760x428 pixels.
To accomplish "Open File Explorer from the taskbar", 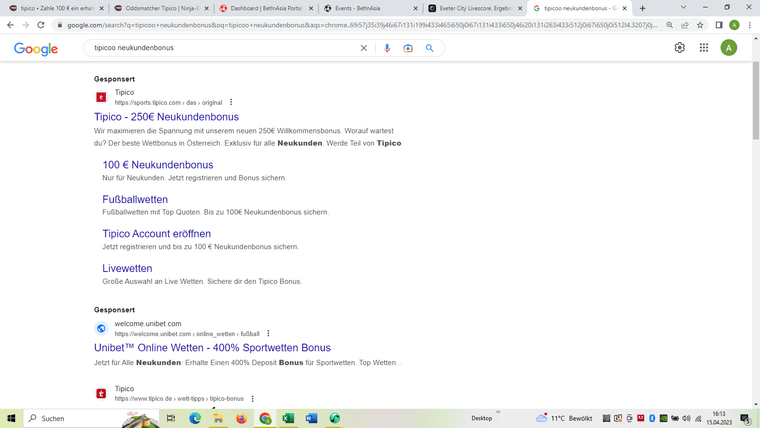I will tap(218, 418).
